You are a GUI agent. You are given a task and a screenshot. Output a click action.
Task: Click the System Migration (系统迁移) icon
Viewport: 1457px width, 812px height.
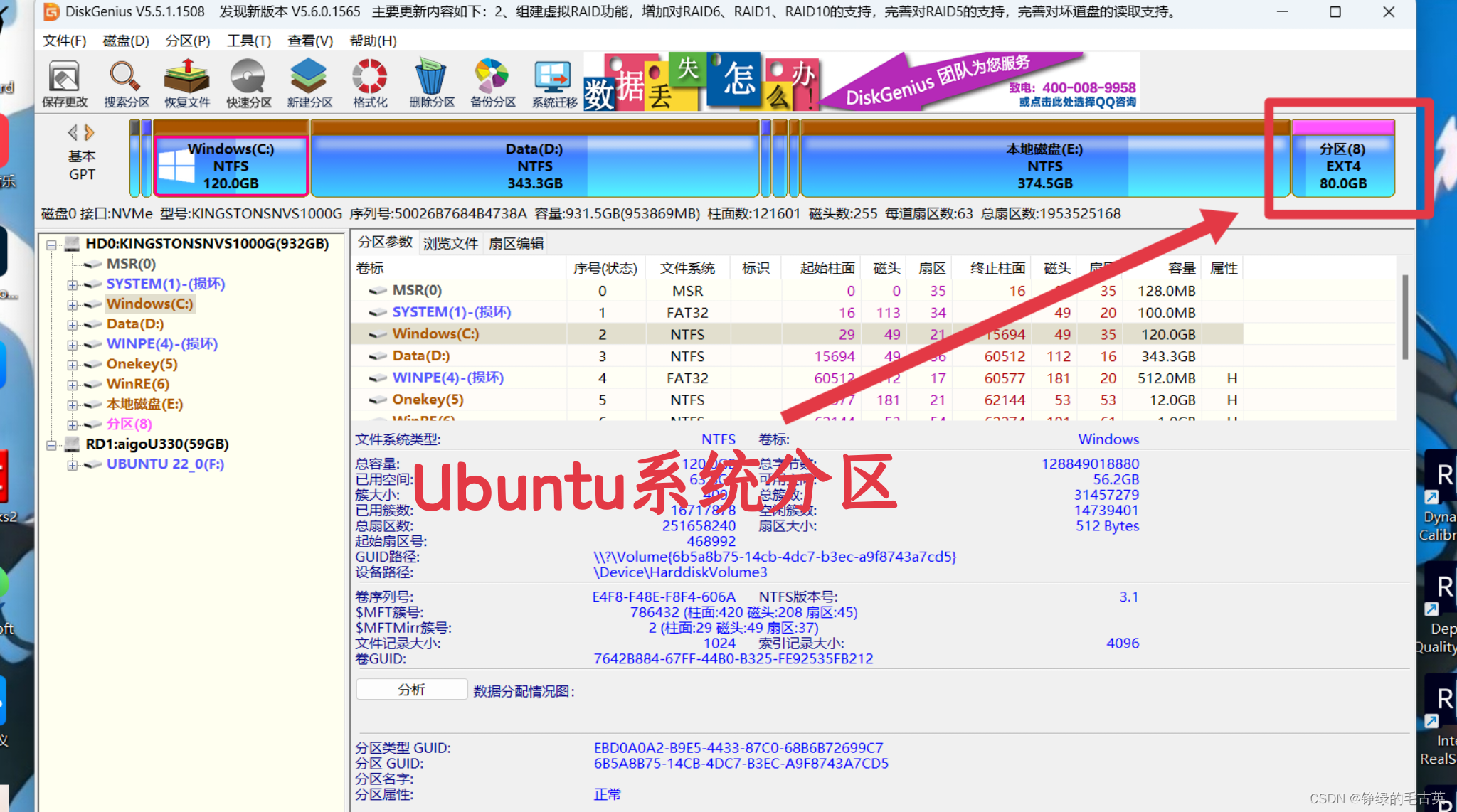tap(554, 82)
